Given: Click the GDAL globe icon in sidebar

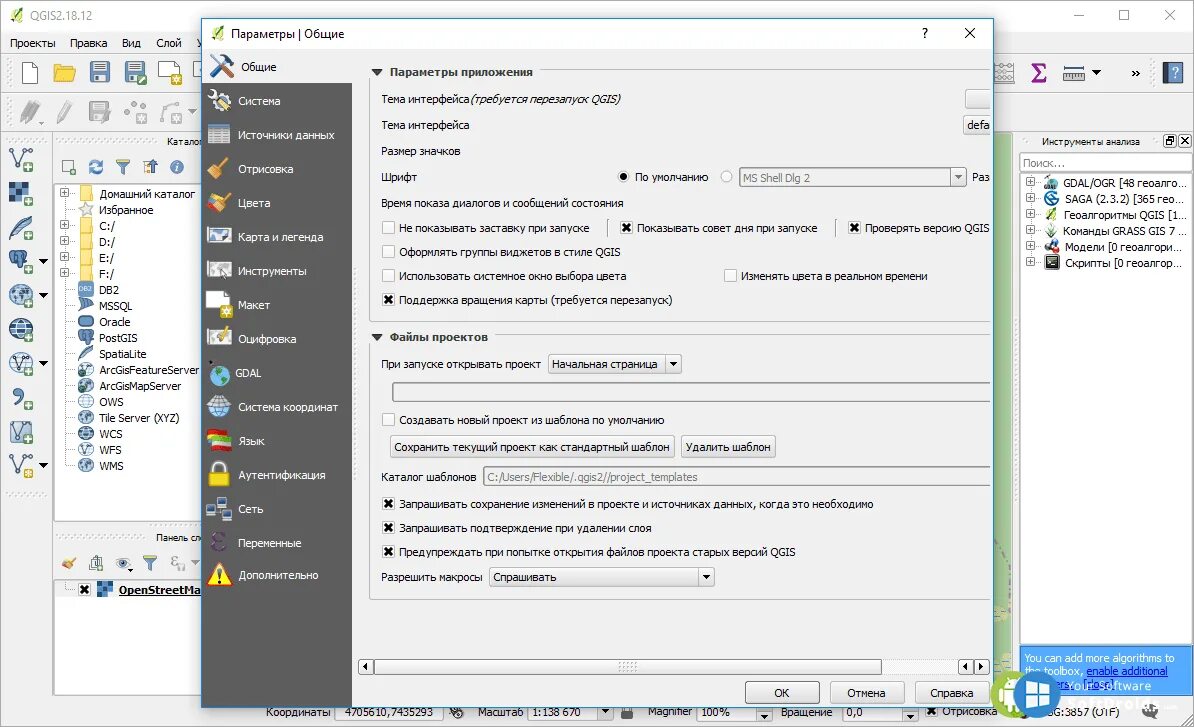Looking at the screenshot, I should (219, 374).
